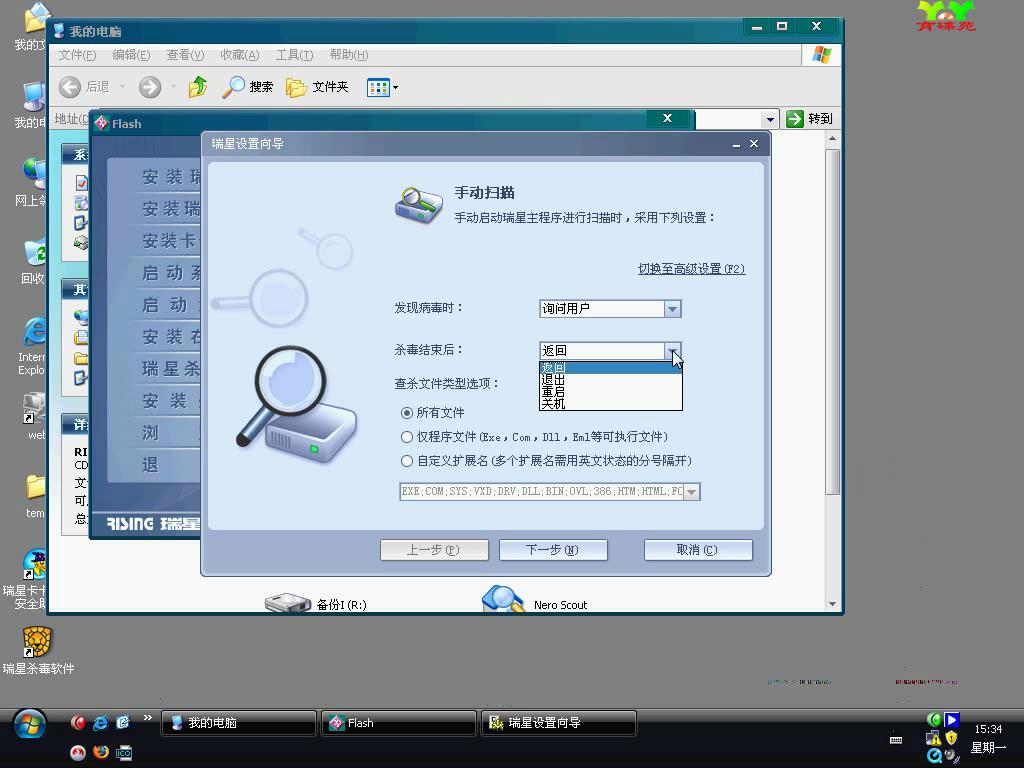Switch to Flash taskbar button

click(x=398, y=723)
